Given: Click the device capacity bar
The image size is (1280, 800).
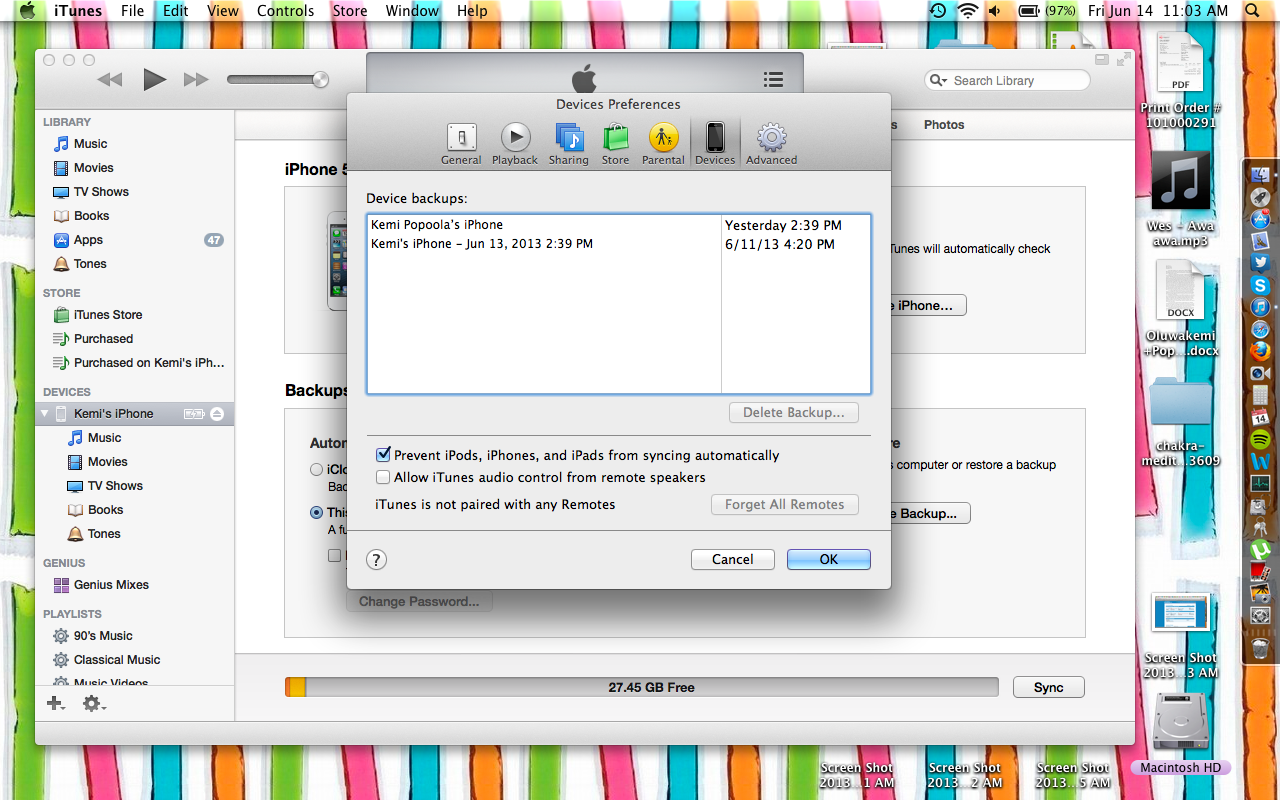Looking at the screenshot, I should point(642,687).
